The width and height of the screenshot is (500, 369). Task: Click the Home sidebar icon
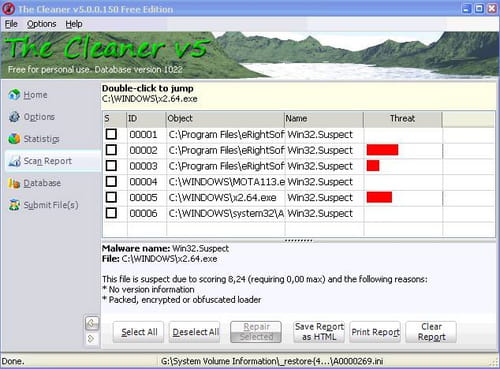coord(14,95)
